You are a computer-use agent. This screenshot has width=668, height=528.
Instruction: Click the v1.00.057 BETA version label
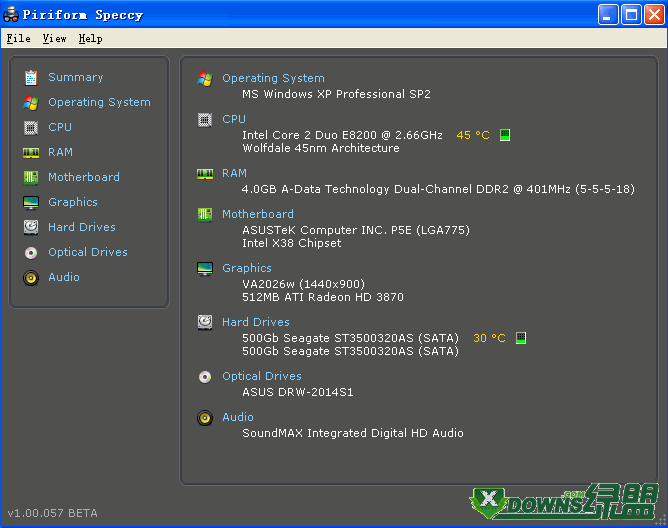tap(52, 513)
